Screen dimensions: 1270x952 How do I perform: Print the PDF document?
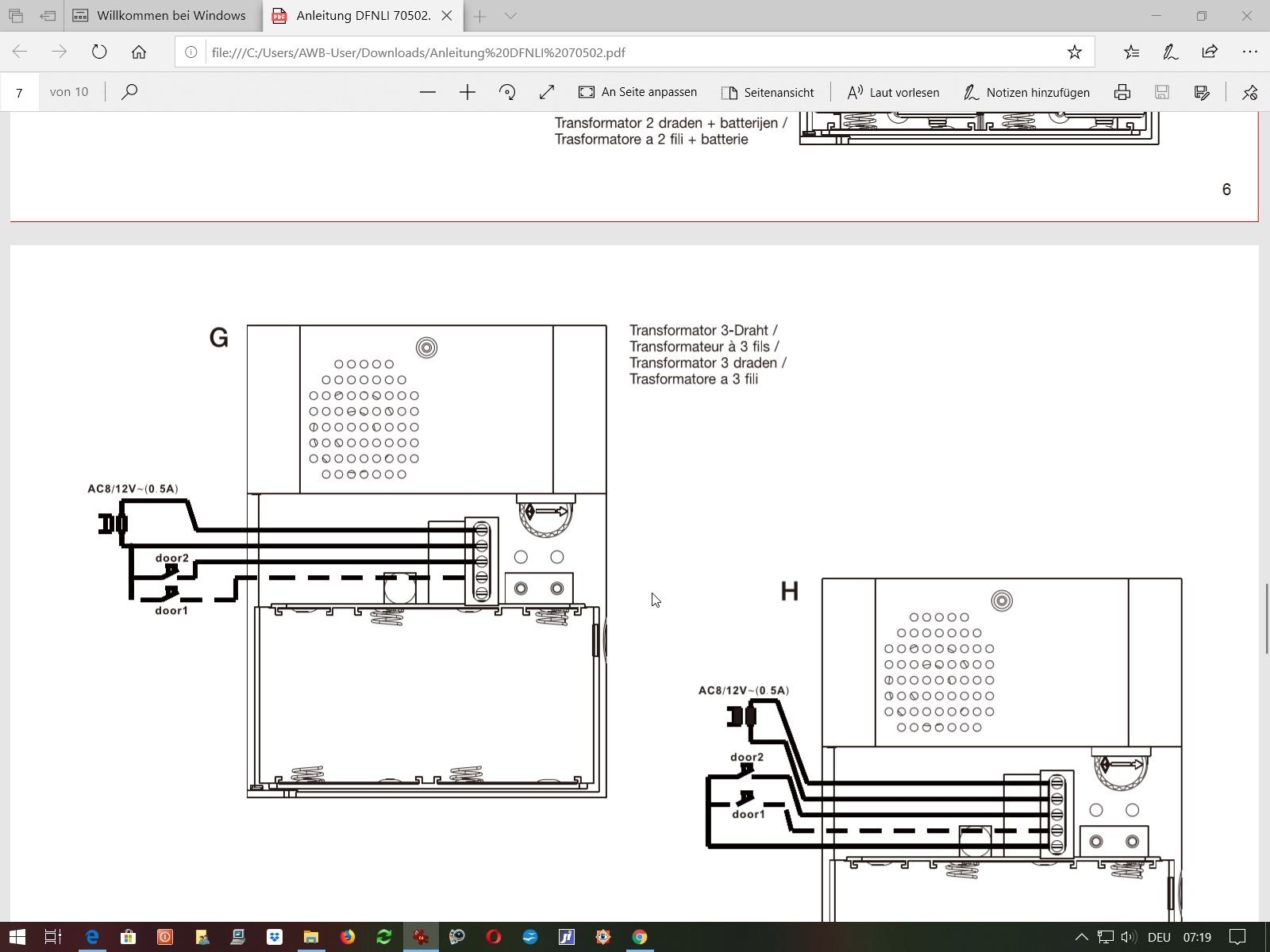tap(1122, 92)
